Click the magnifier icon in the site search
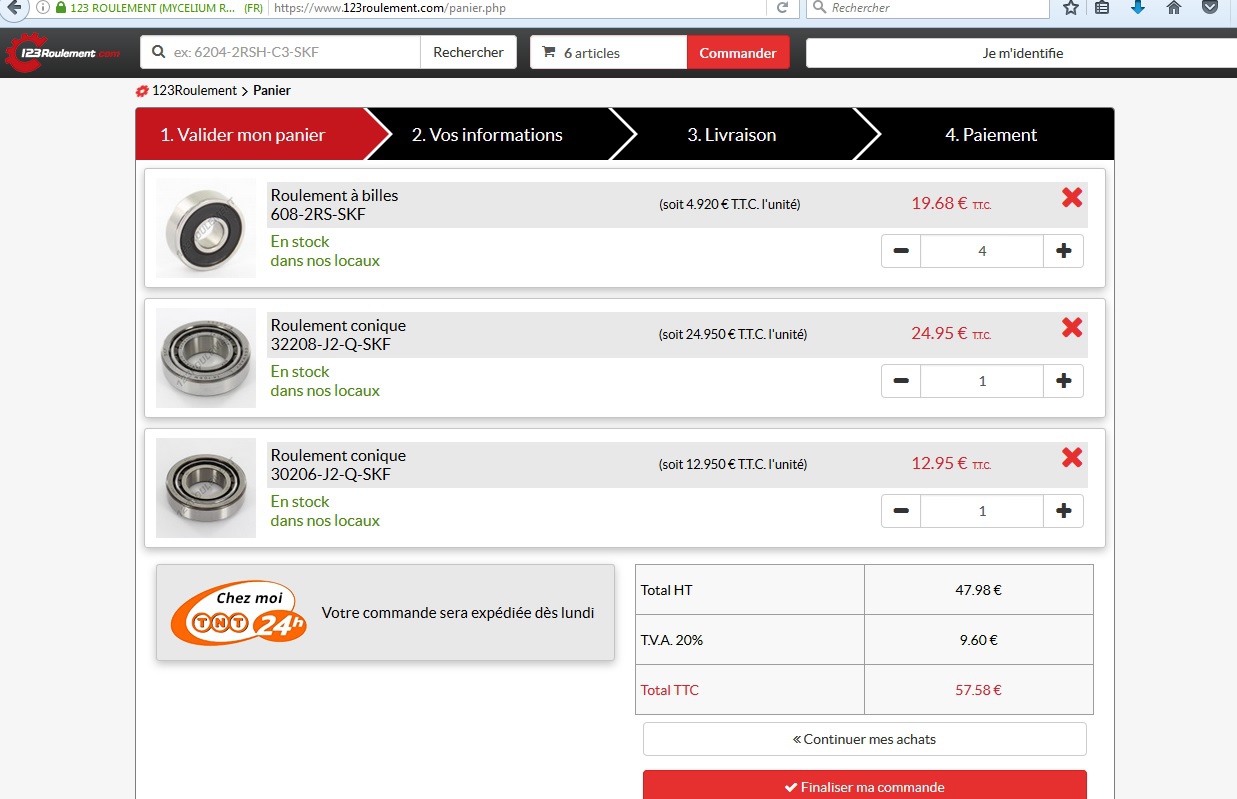 pos(159,52)
